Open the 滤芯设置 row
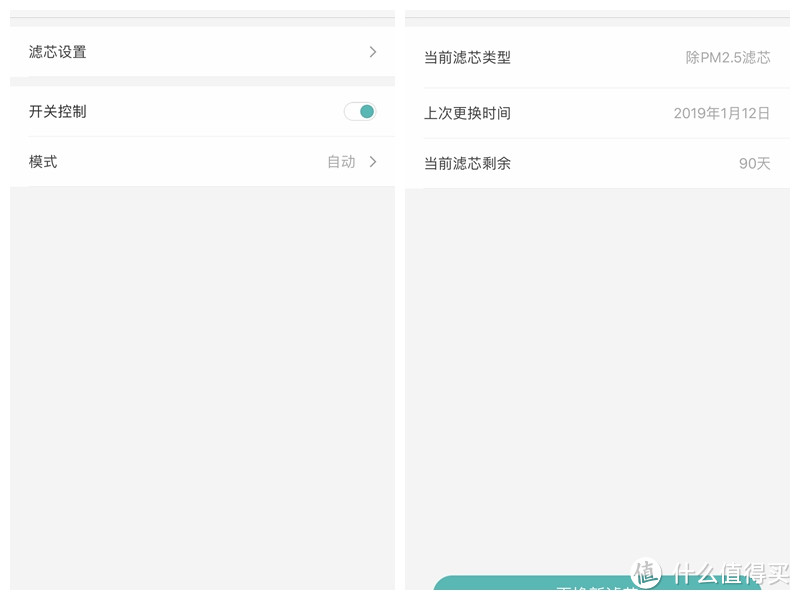 point(203,52)
